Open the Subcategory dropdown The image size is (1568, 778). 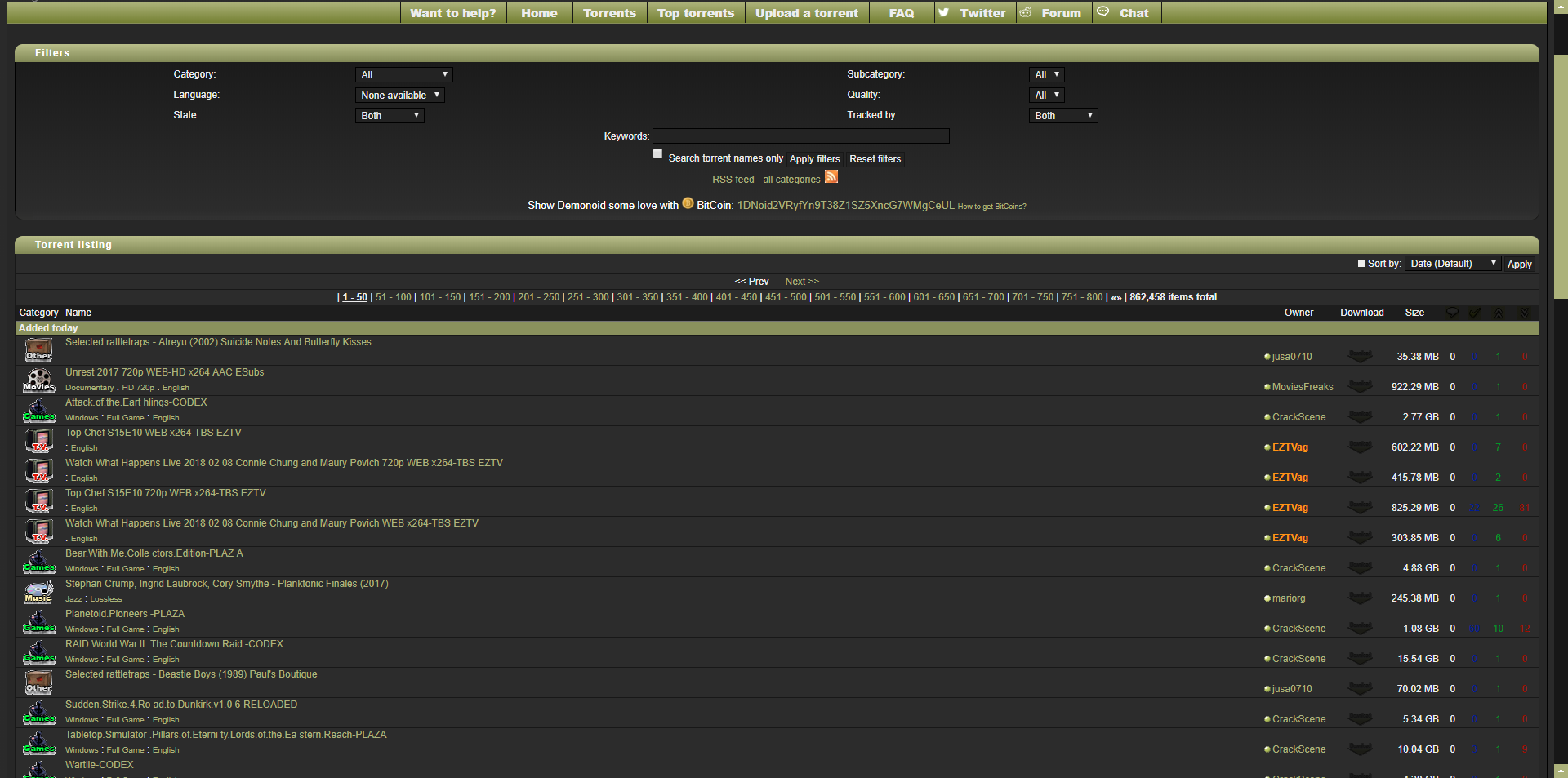point(1047,74)
